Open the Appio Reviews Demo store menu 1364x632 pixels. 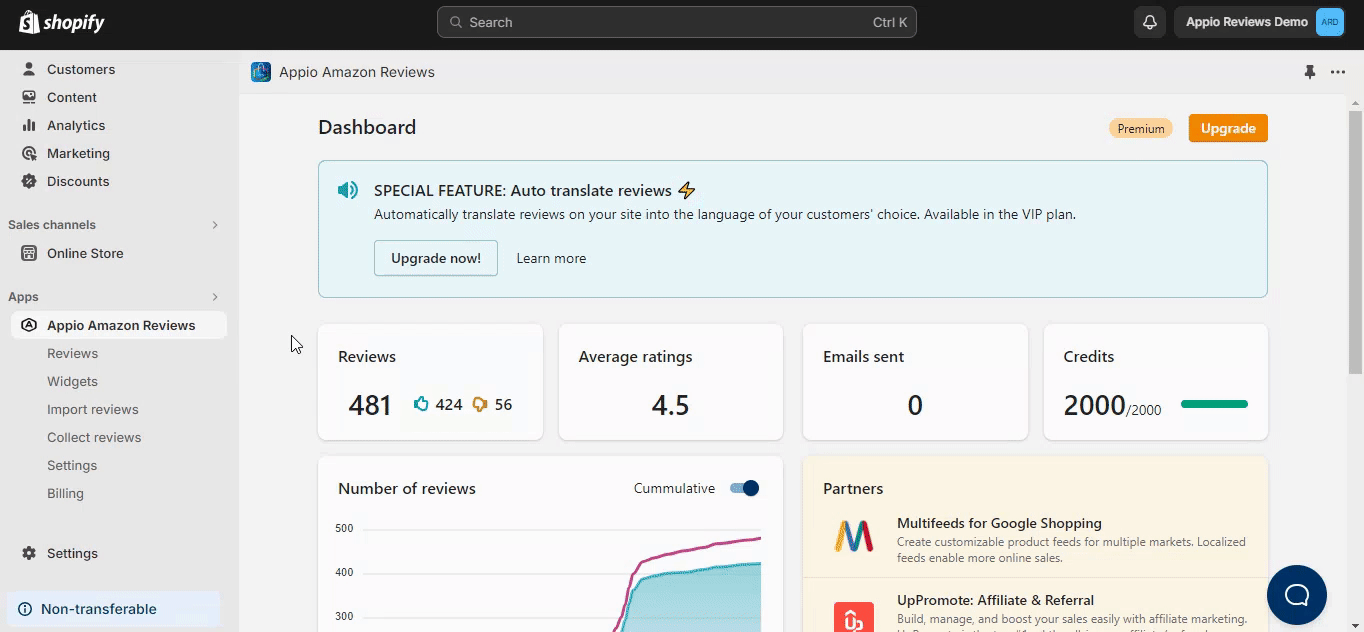coord(1261,22)
